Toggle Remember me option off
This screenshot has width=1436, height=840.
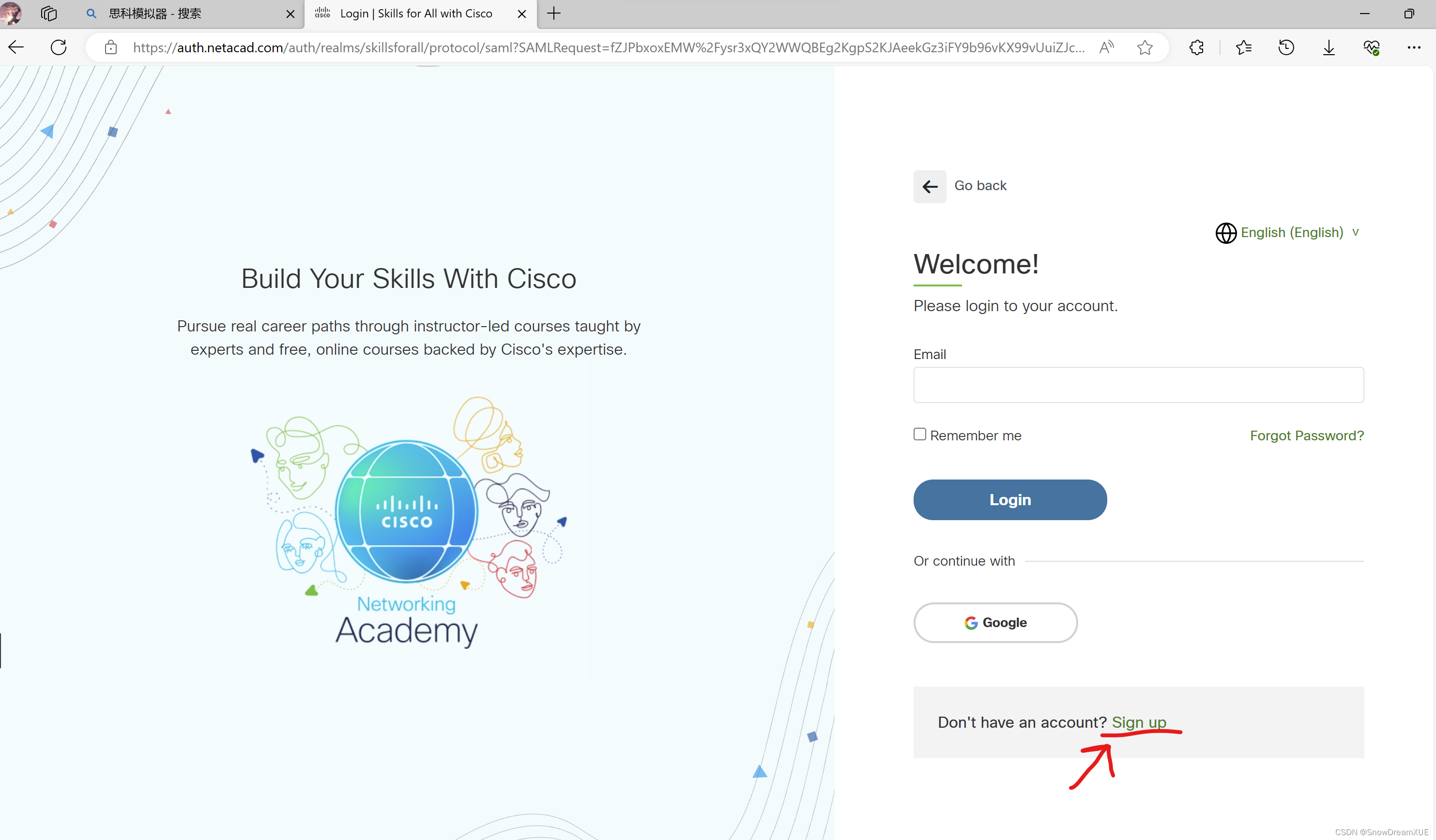click(x=919, y=433)
